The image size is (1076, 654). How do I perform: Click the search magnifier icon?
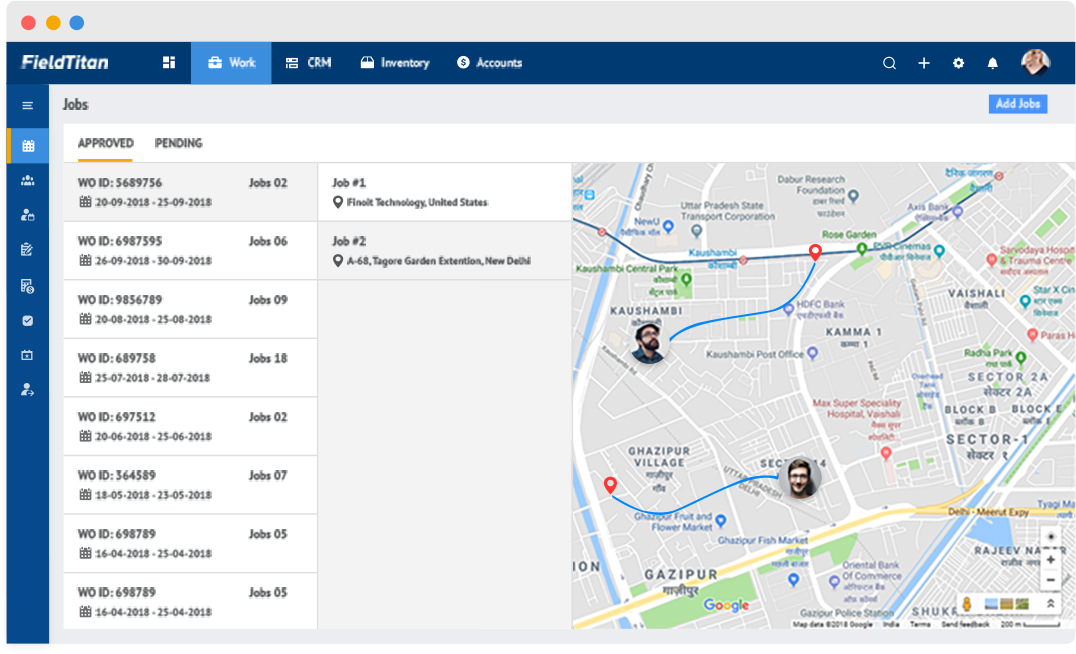coord(889,63)
